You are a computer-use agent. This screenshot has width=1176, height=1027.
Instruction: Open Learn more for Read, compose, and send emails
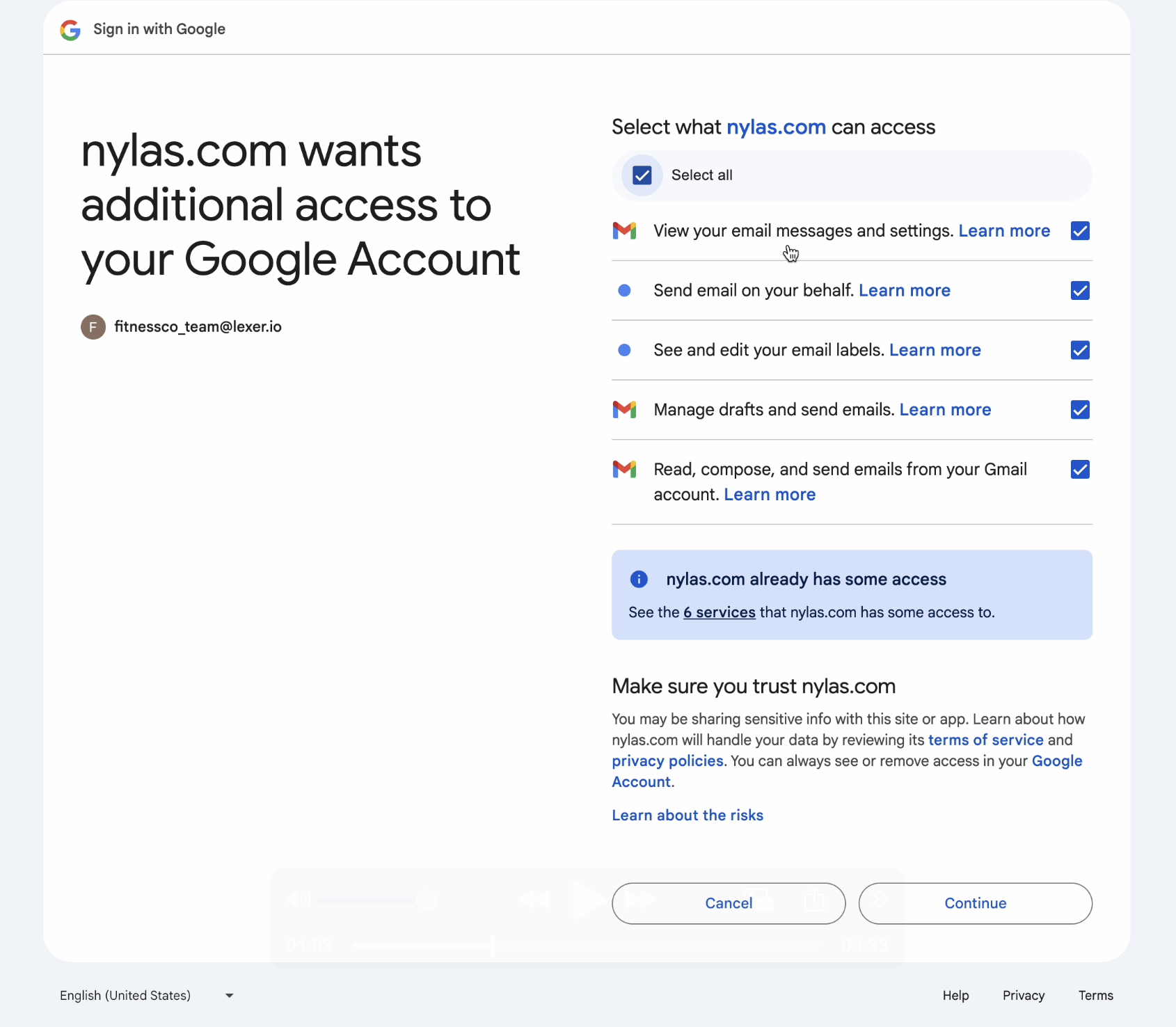(770, 495)
